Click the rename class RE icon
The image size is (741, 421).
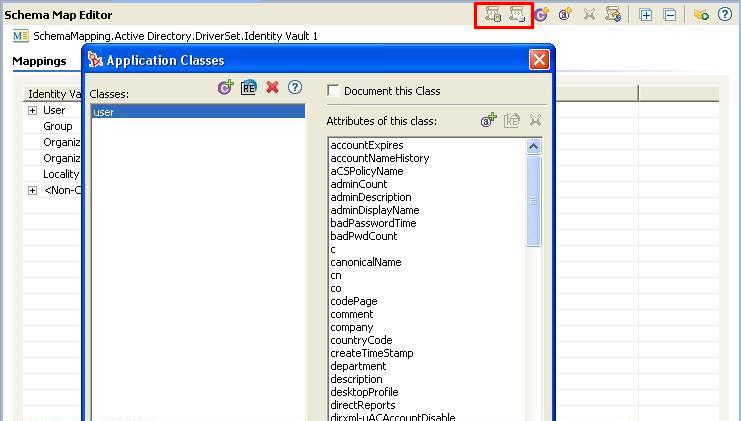click(249, 87)
